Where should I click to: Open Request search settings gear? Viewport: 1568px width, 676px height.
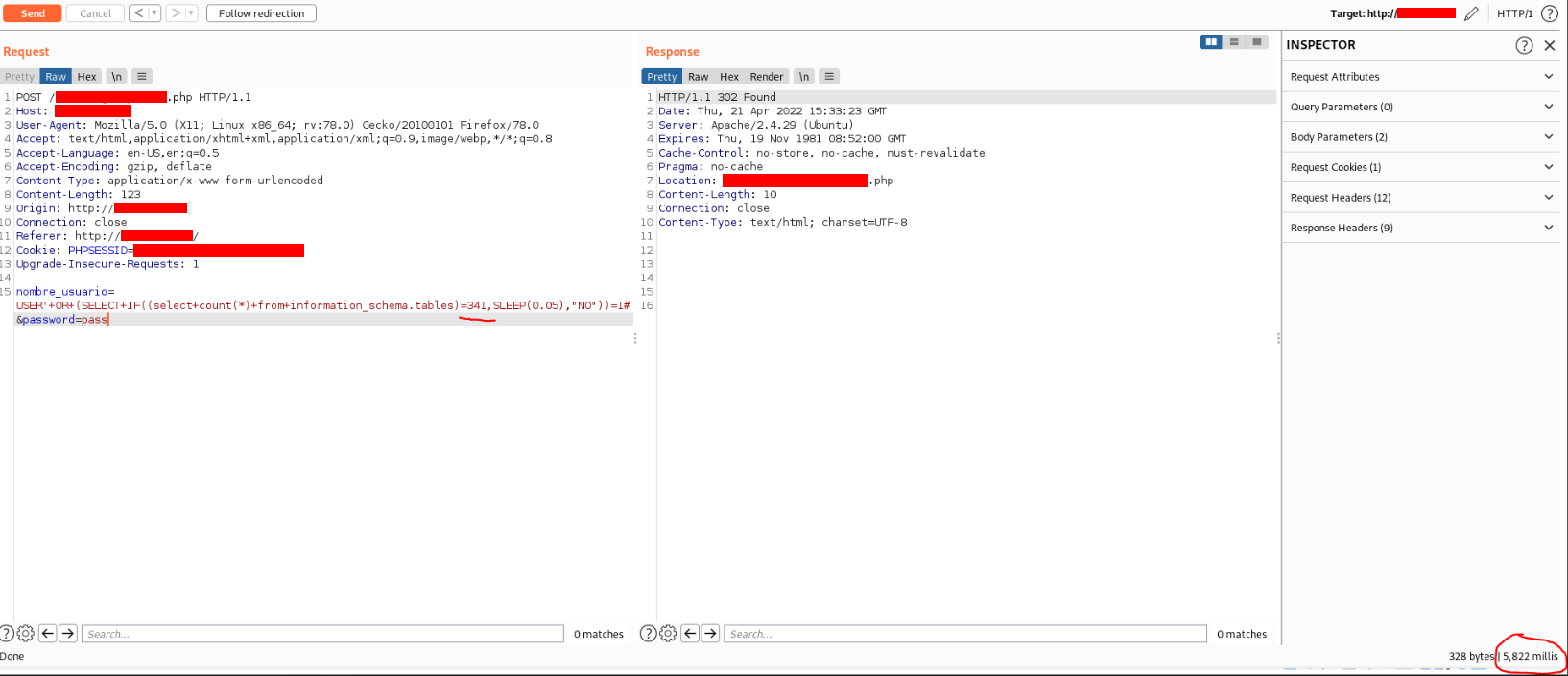point(26,634)
